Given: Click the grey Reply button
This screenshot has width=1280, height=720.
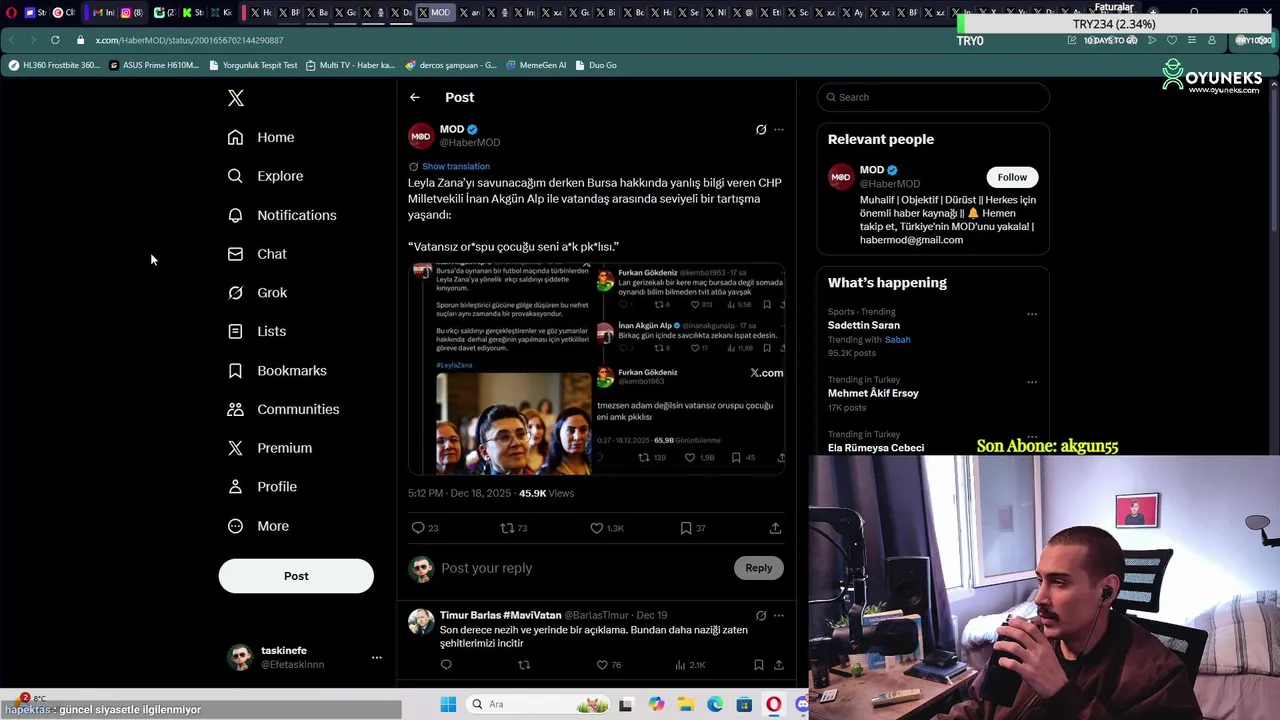Looking at the screenshot, I should coord(759,568).
